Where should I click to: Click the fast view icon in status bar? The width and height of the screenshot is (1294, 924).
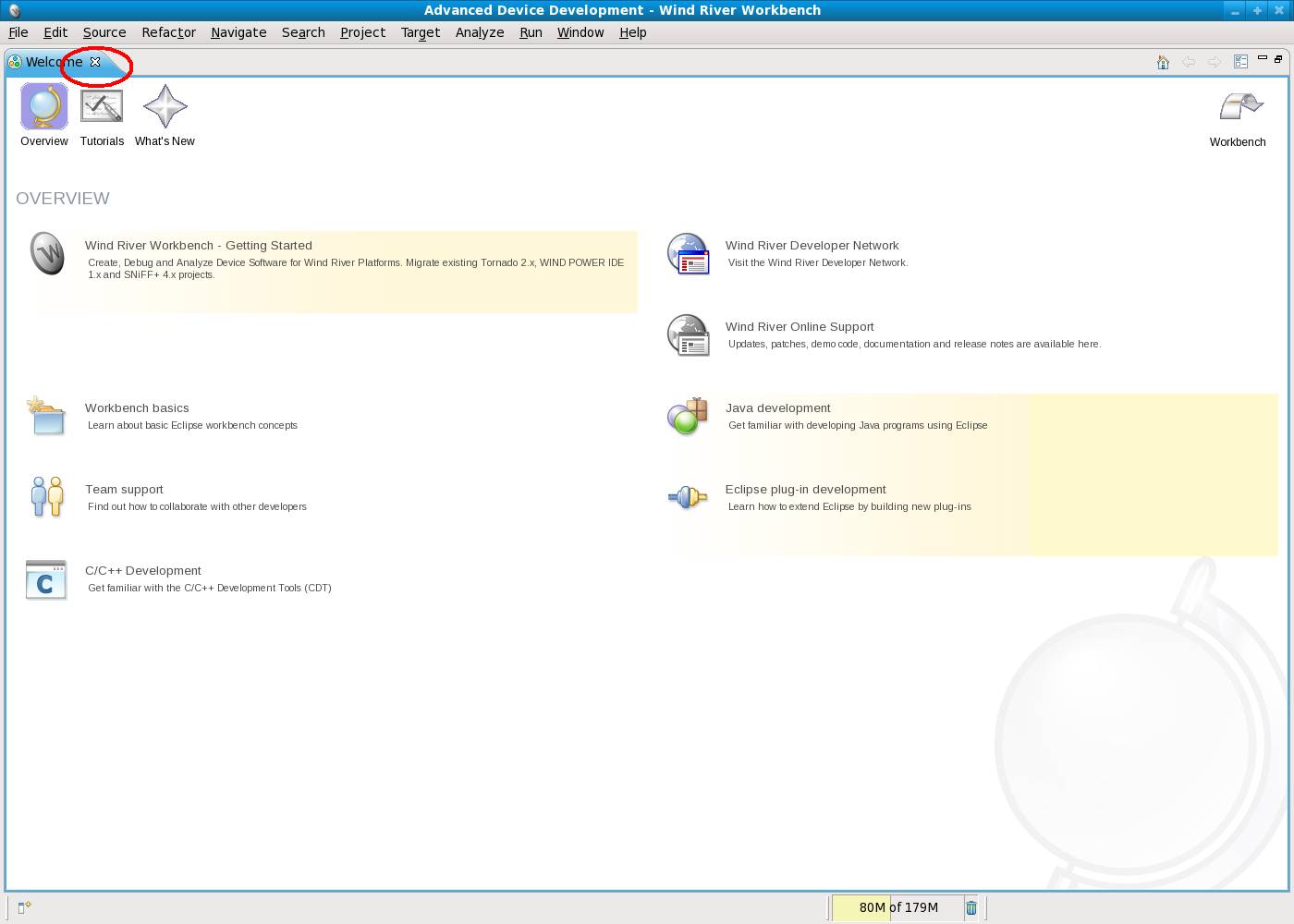[25, 907]
